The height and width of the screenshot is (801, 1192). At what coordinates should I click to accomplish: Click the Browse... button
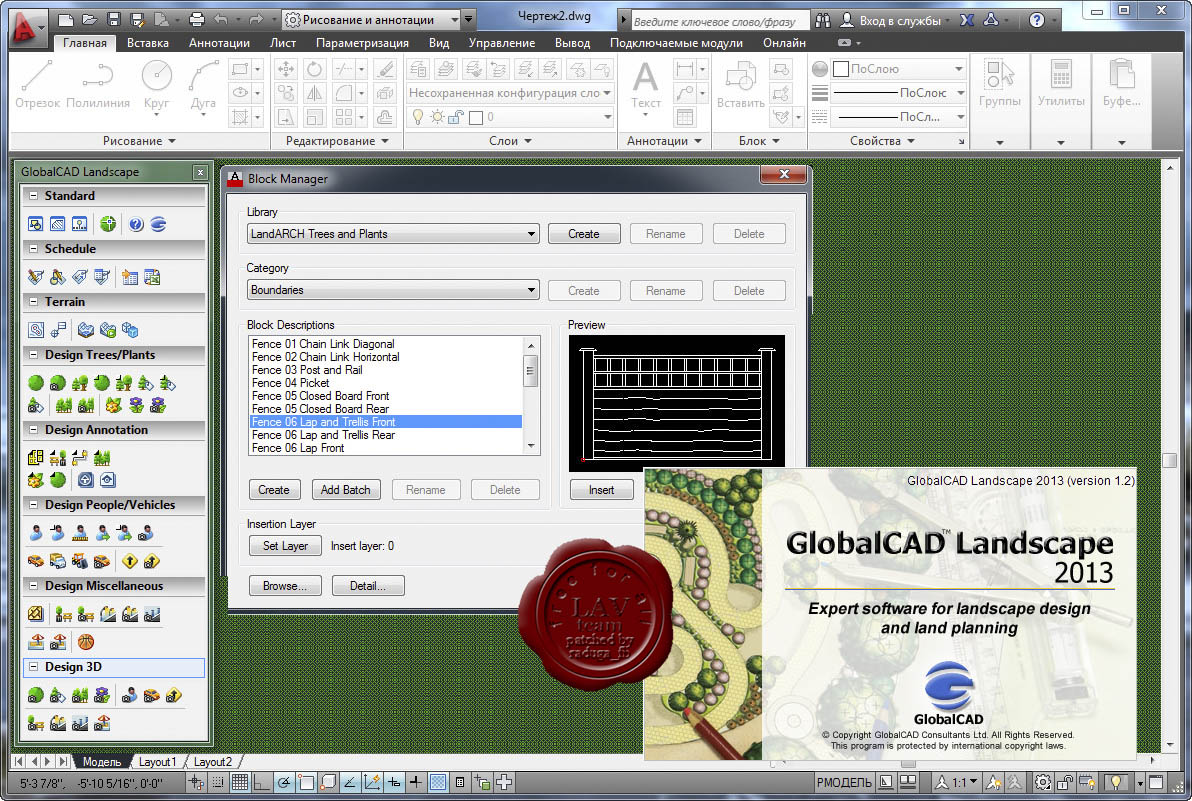pyautogui.click(x=285, y=586)
